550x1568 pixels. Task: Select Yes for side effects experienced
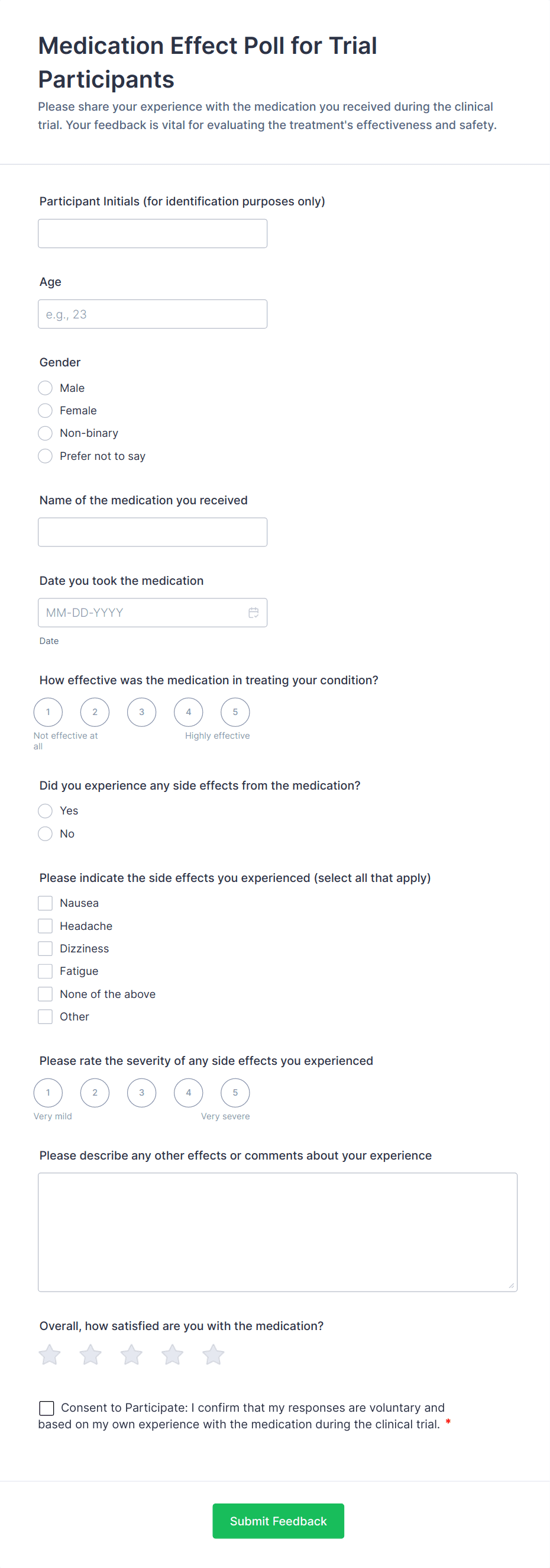click(45, 811)
